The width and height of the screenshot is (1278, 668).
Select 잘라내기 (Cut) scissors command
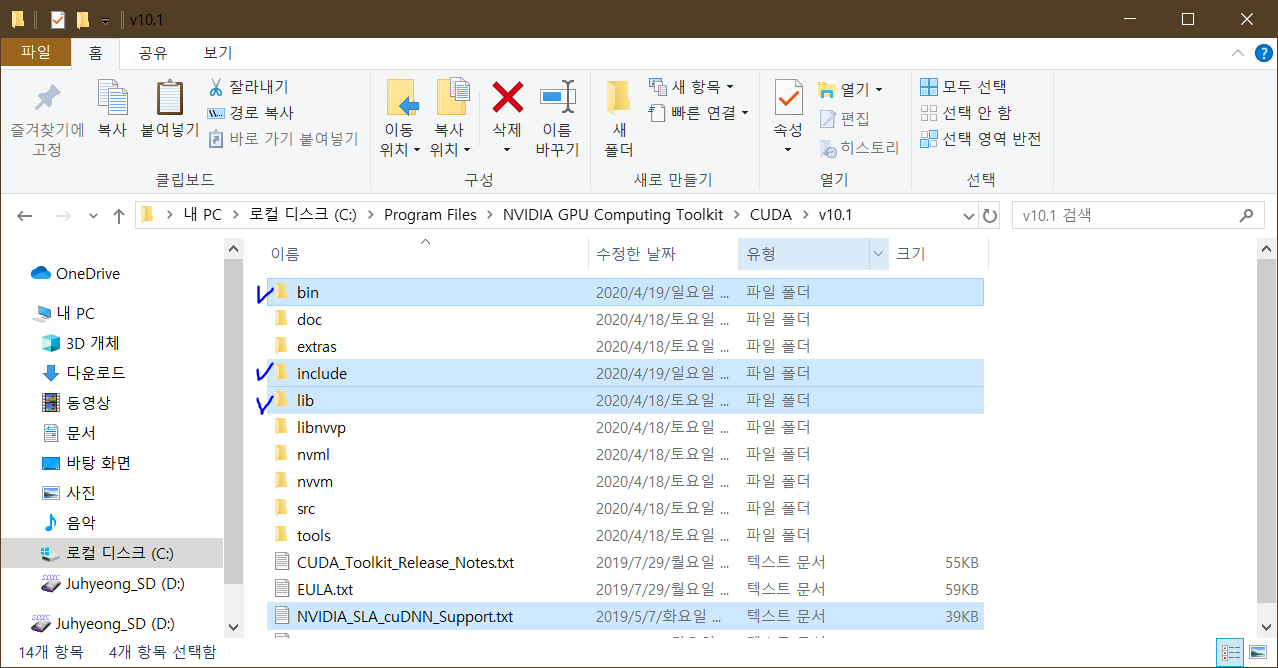coord(249,87)
